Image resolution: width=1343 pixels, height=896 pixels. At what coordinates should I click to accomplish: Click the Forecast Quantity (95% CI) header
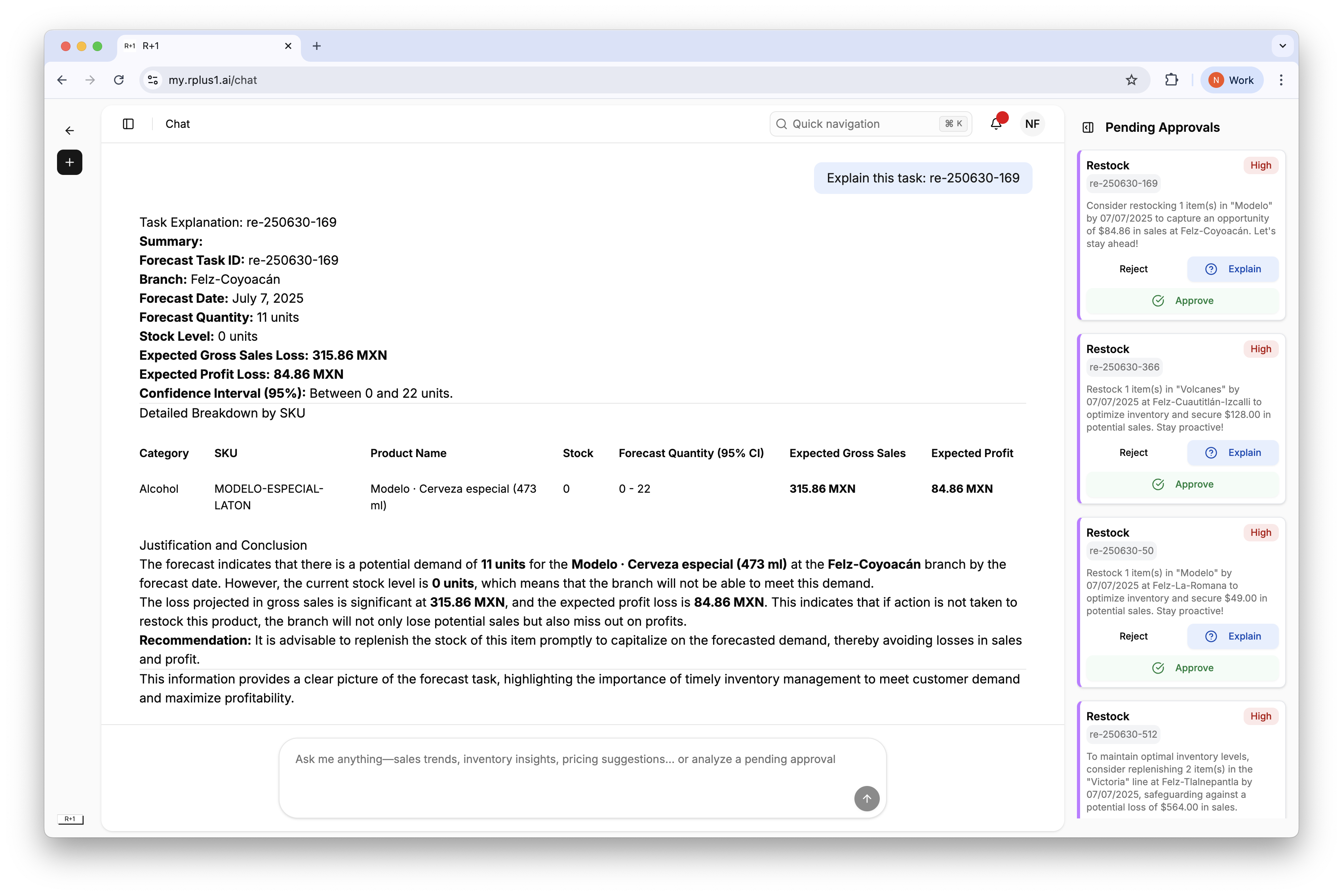(x=691, y=453)
